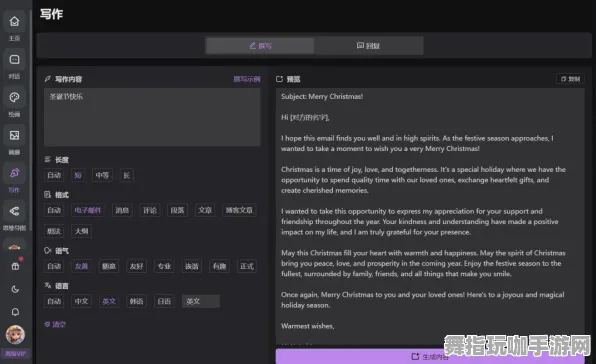Open the 画廊 gallery icon in sidebar
Image resolution: width=596 pixels, height=364 pixels.
point(14,136)
